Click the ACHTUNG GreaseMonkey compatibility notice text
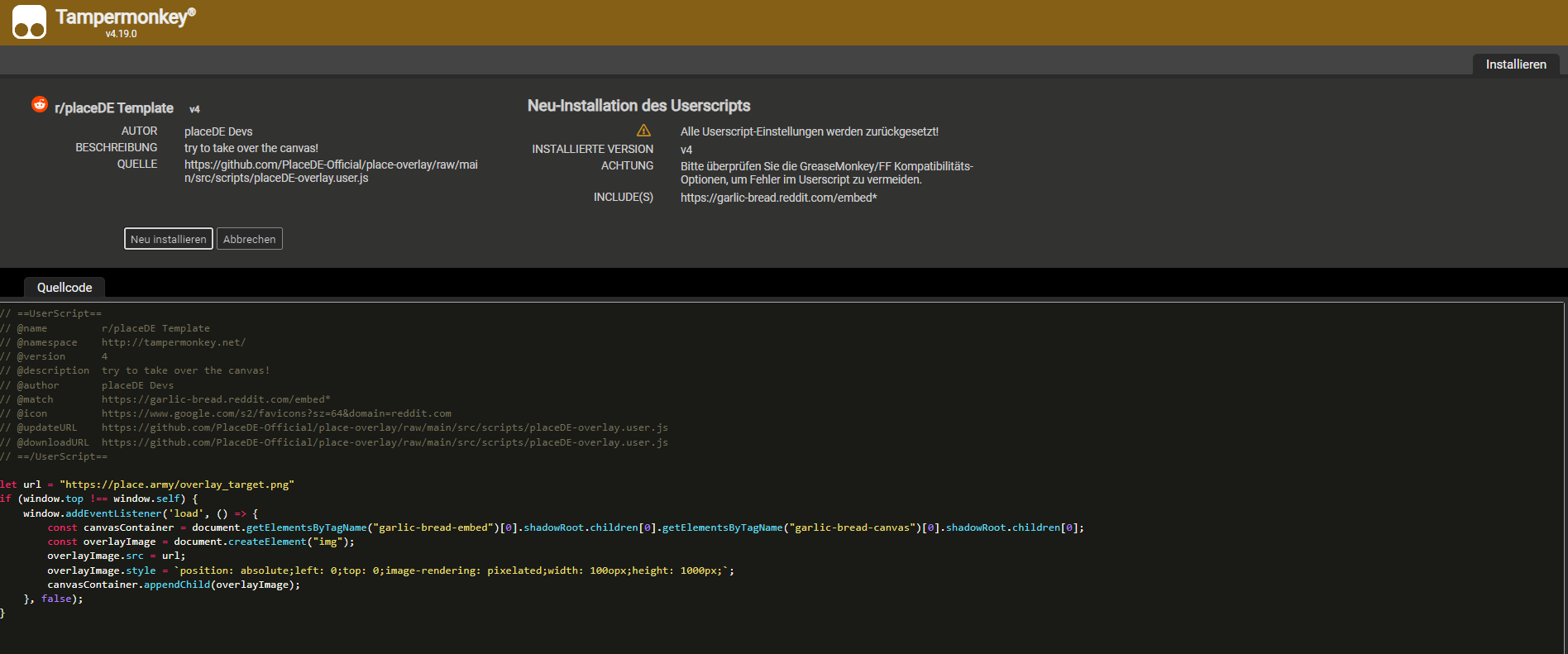The height and width of the screenshot is (654, 1568). tap(827, 173)
